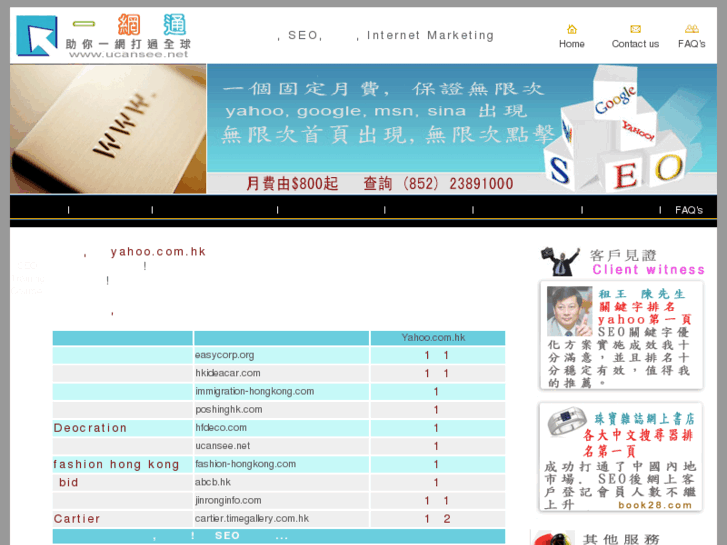Image resolution: width=727 pixels, height=545 pixels.
Task: Click the ring jewelry image
Action: [x=567, y=422]
